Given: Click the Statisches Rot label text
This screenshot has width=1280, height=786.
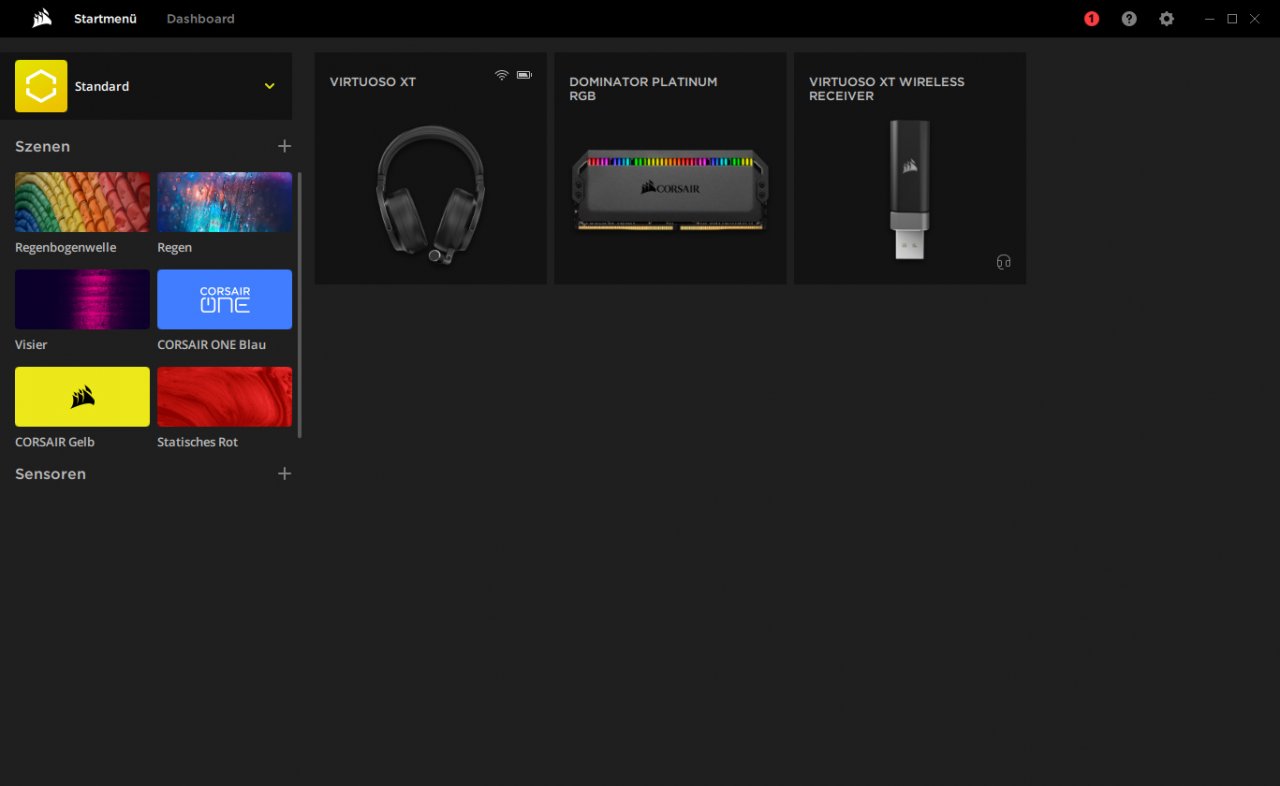Looking at the screenshot, I should tap(197, 442).
